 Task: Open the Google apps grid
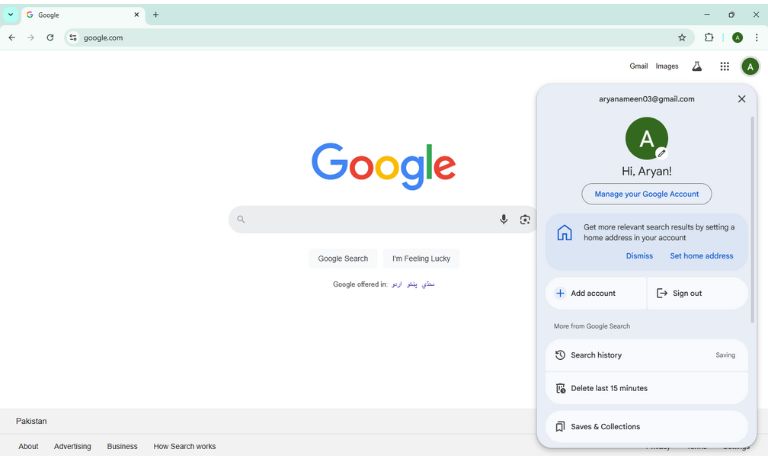[724, 67]
